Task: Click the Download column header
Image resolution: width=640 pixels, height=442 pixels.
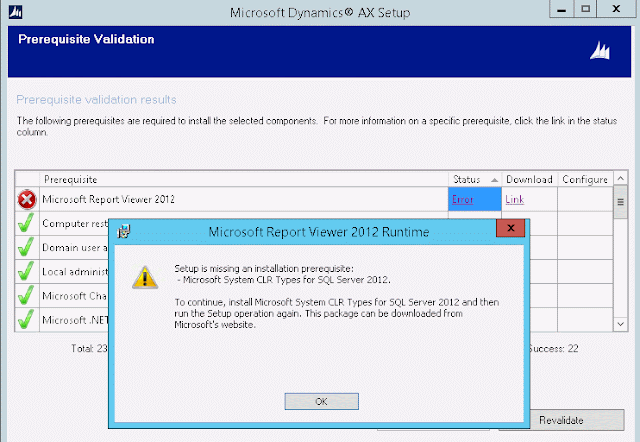Action: pos(529,179)
